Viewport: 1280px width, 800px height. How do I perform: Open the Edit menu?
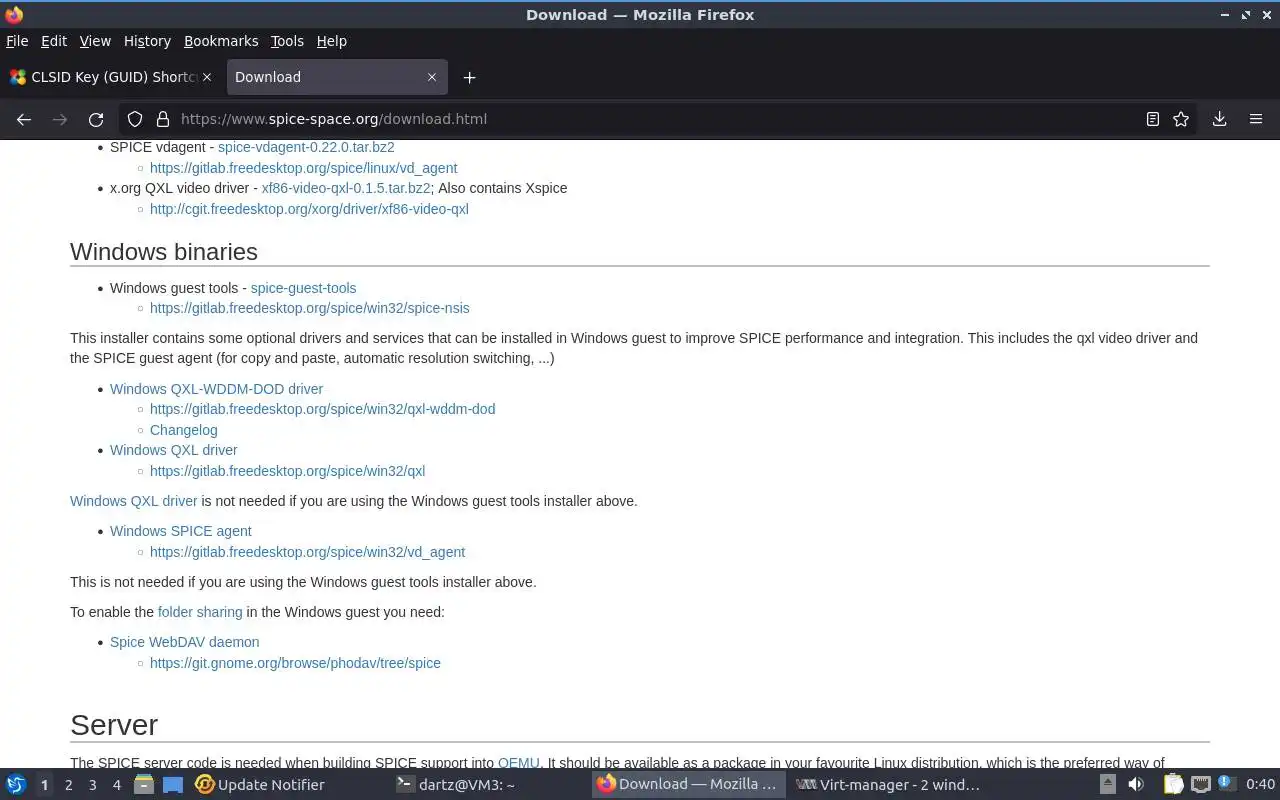click(54, 41)
